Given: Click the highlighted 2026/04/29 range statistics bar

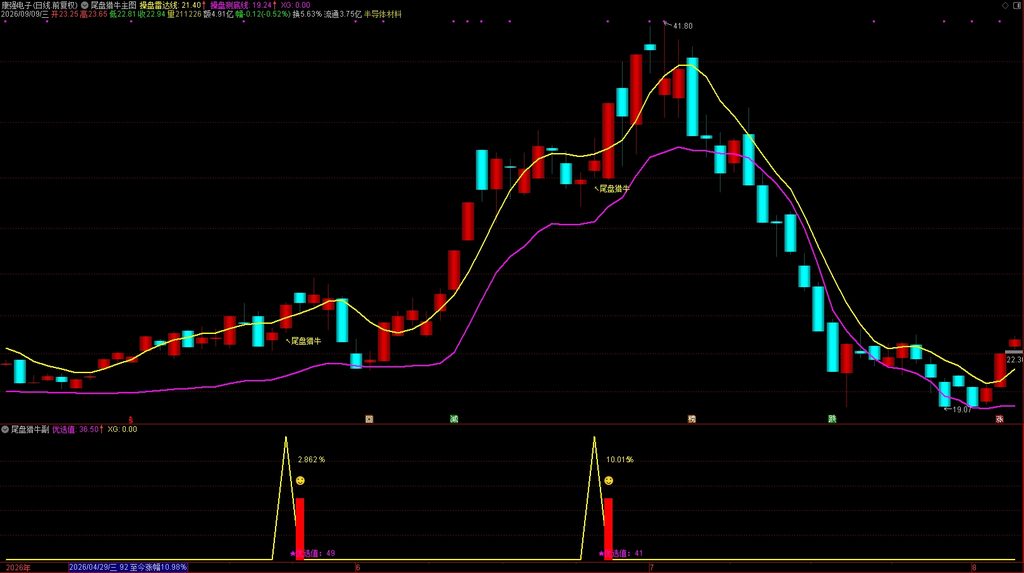Looking at the screenshot, I should [x=128, y=567].
